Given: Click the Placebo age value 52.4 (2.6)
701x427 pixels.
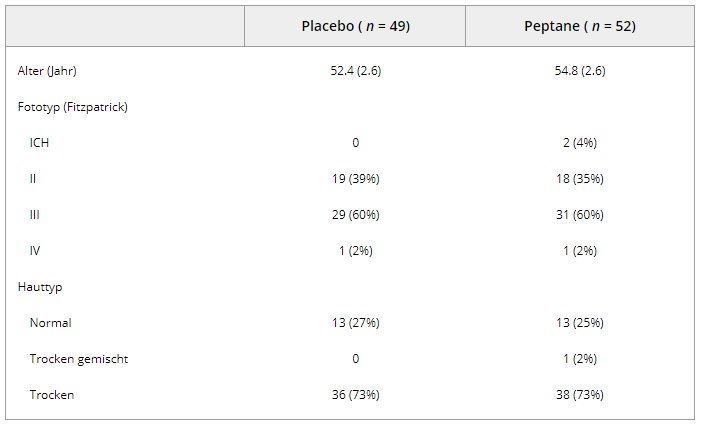Looking at the screenshot, I should pyautogui.click(x=355, y=71).
